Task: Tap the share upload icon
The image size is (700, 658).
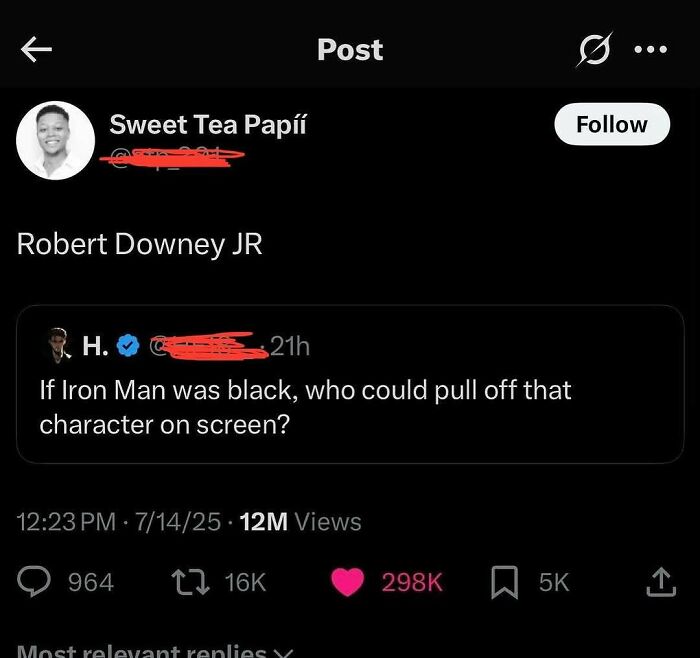Action: tap(661, 582)
